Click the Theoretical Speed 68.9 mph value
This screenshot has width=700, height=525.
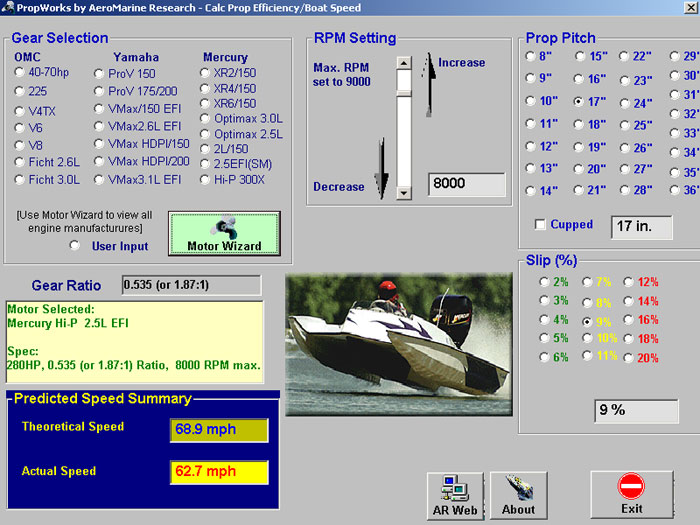point(219,429)
